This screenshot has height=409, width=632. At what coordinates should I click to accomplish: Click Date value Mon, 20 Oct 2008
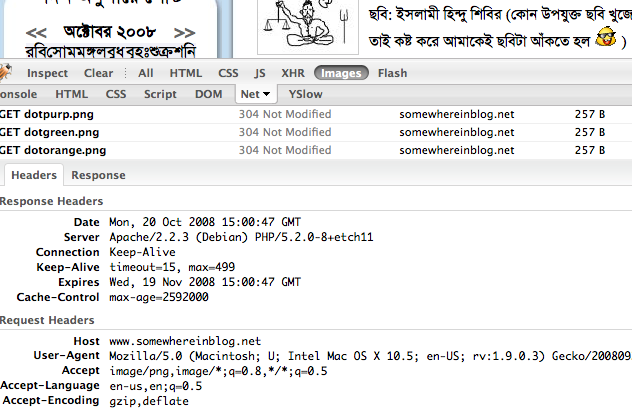tap(205, 222)
